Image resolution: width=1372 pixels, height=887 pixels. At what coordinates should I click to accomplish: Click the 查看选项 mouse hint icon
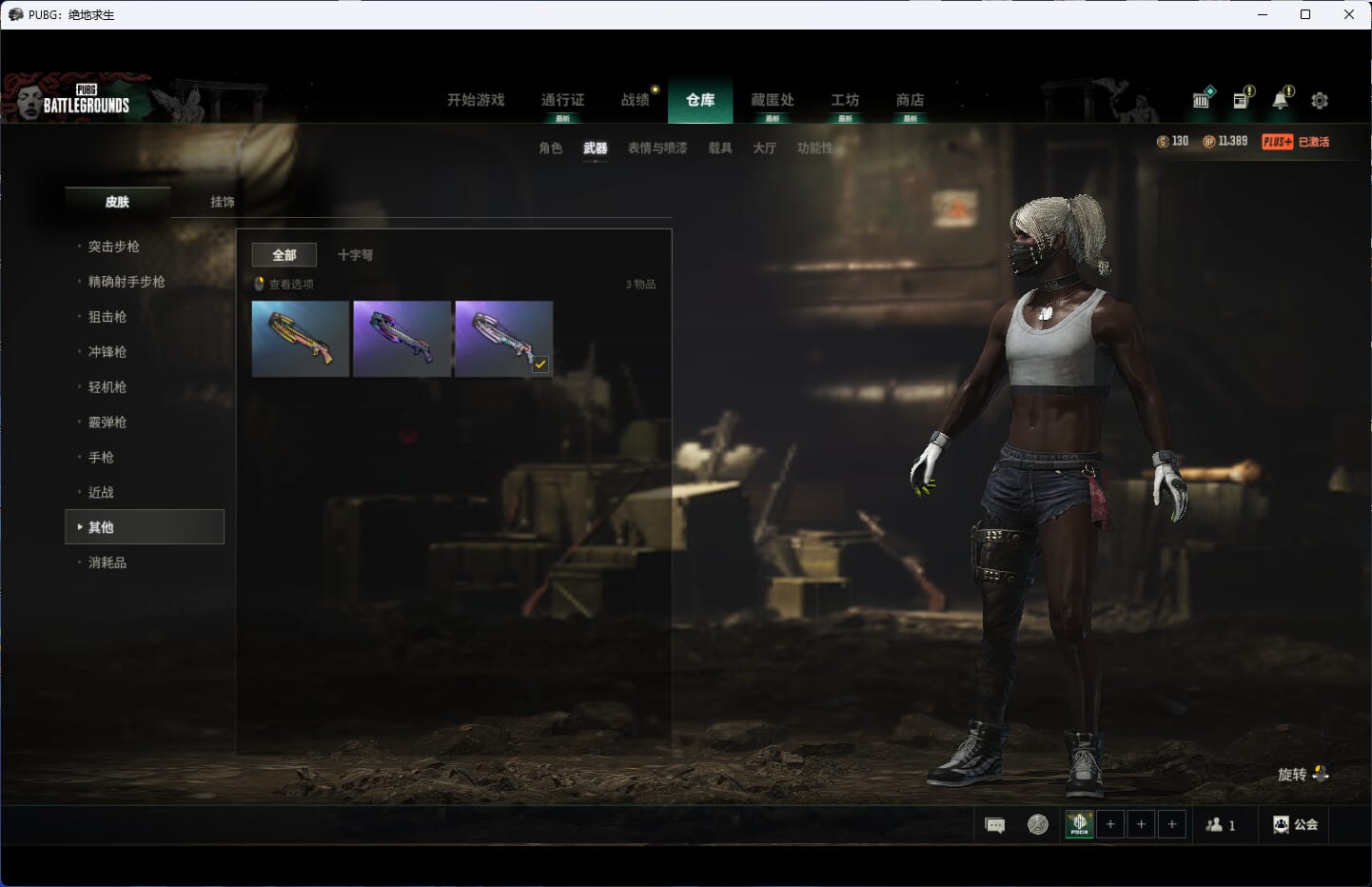(x=259, y=284)
